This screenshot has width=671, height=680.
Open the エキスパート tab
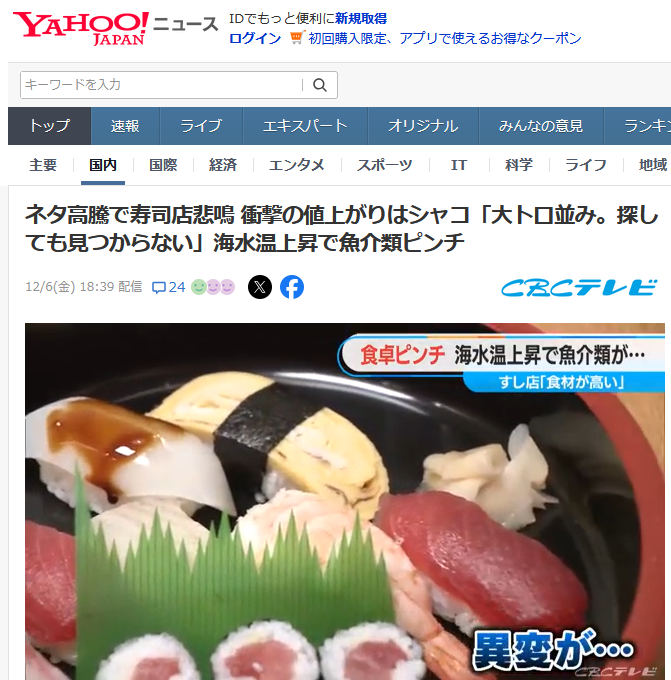[305, 126]
